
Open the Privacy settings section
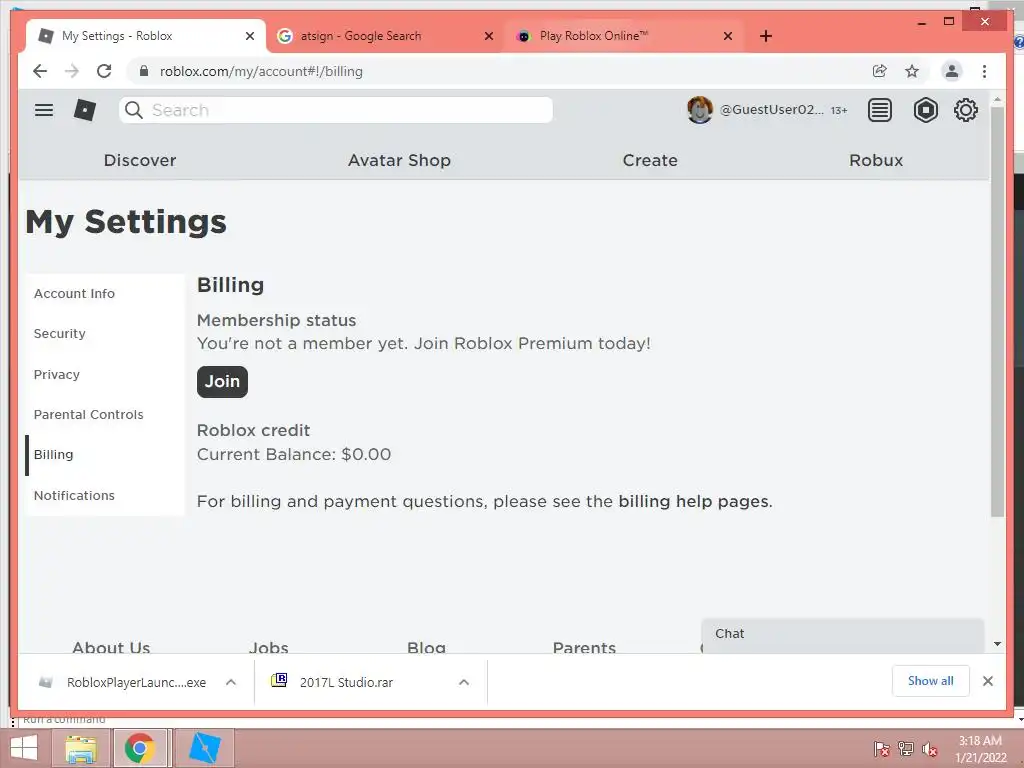104,374
